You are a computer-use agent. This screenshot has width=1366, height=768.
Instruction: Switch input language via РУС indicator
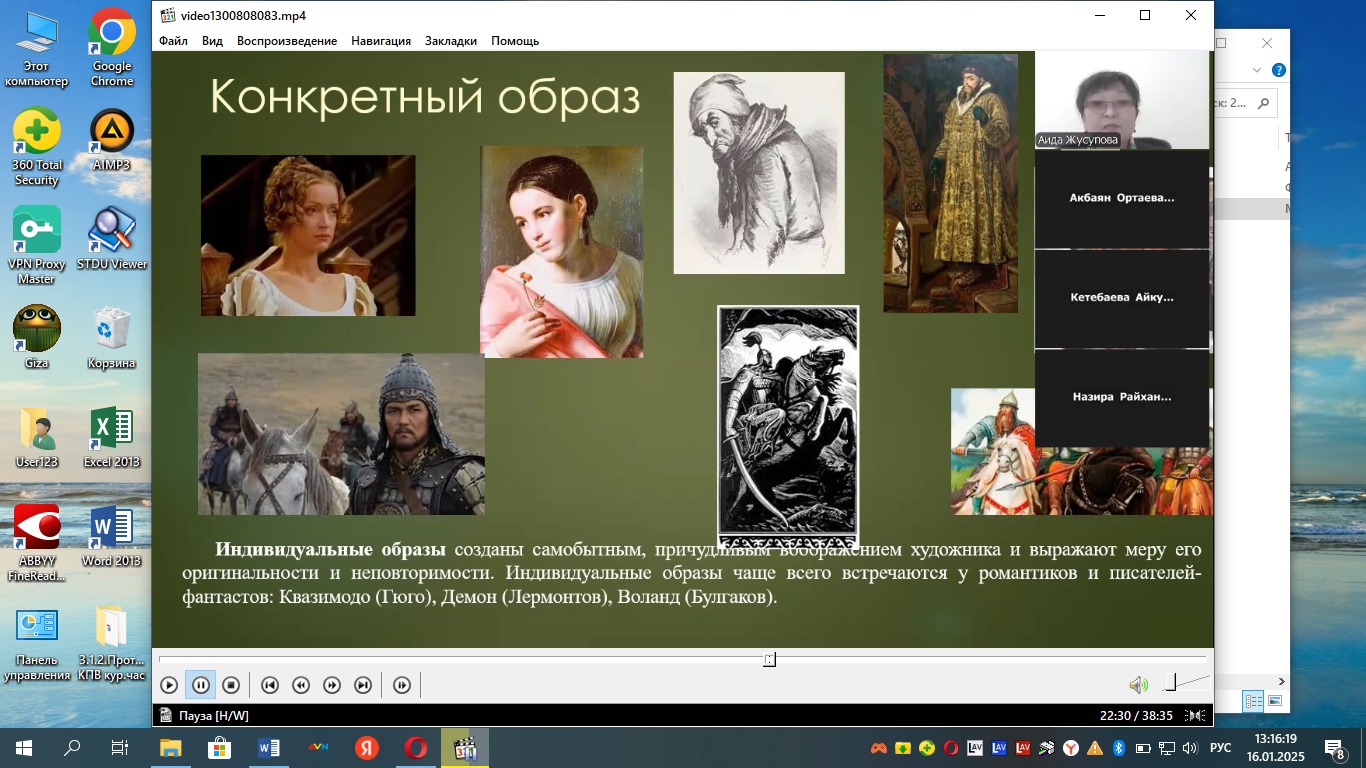[x=1220, y=748]
